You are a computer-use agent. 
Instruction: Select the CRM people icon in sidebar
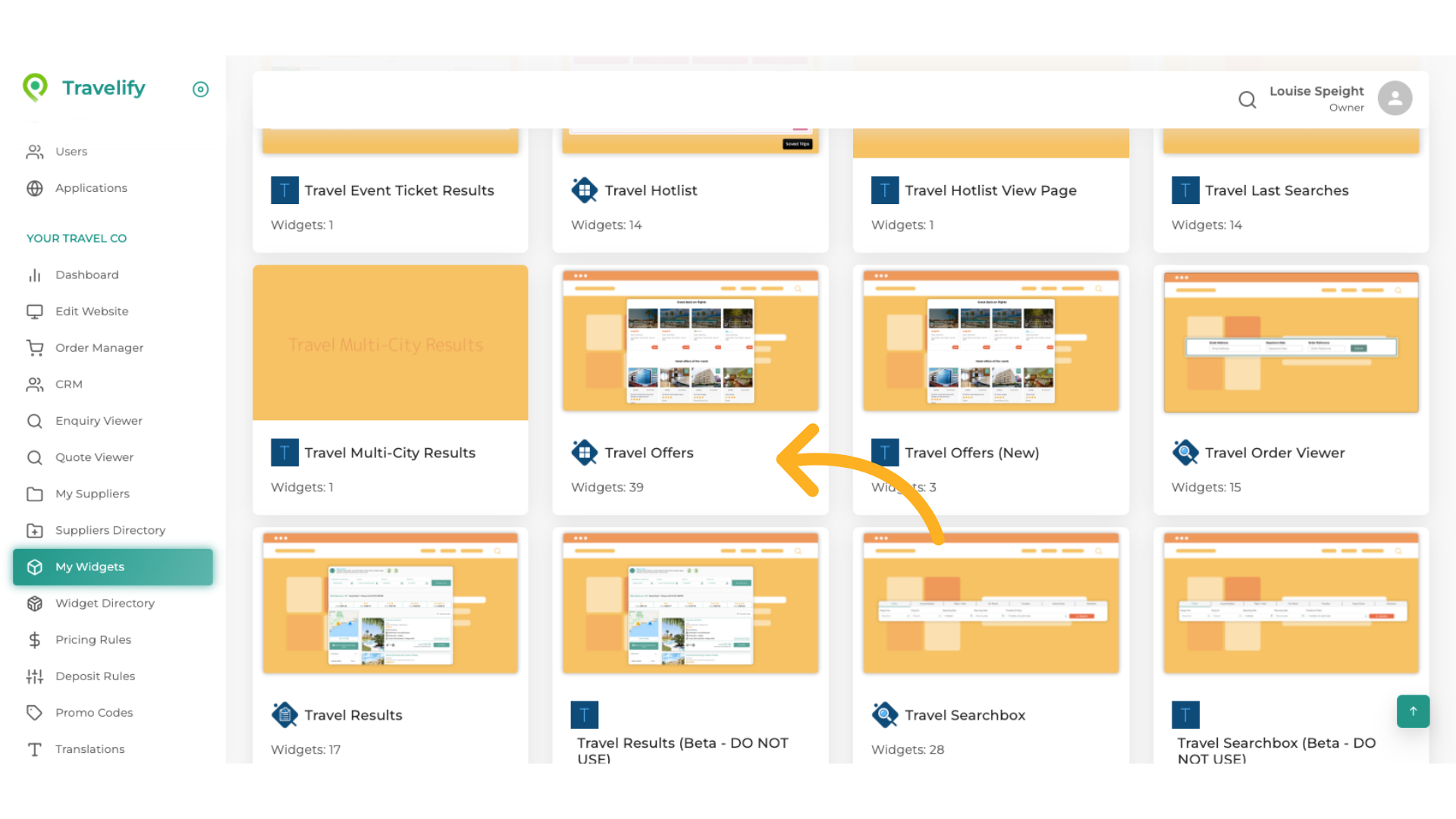[x=35, y=384]
